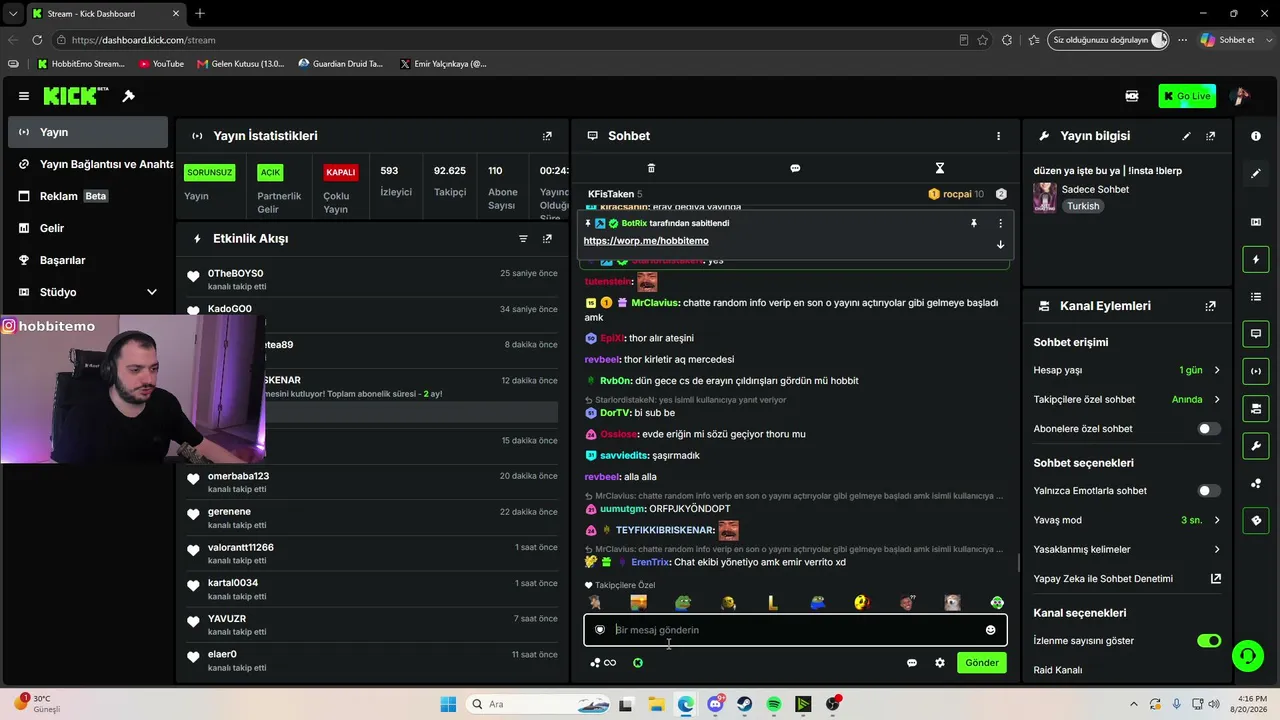Click the 'Bir mesaj gönderin' input field
Screen dimensions: 1280x720
point(795,630)
